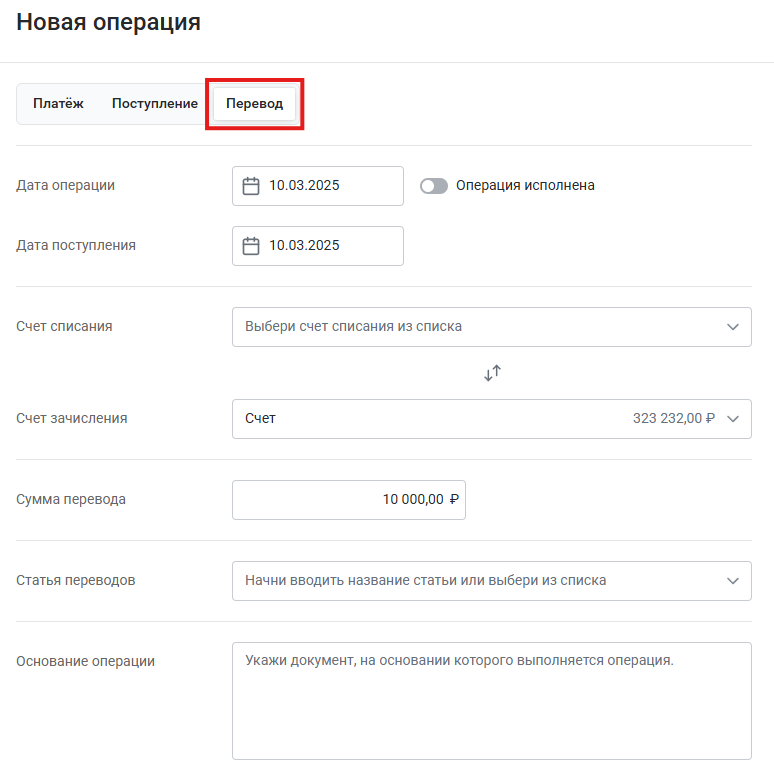Click the Дата операции date value 10.03.2025
The image size is (774, 781).
[304, 185]
